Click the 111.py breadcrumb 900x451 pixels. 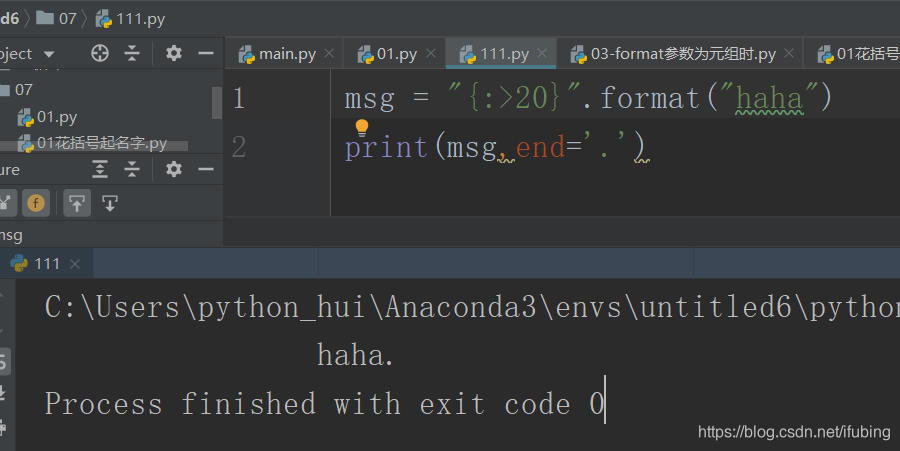[130, 19]
